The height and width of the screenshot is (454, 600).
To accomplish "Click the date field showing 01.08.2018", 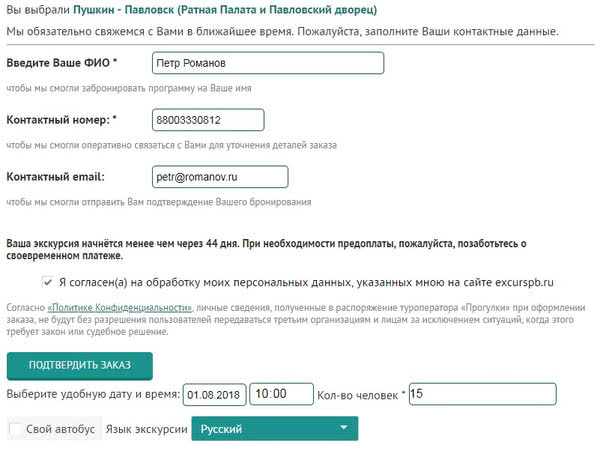I will [214, 394].
